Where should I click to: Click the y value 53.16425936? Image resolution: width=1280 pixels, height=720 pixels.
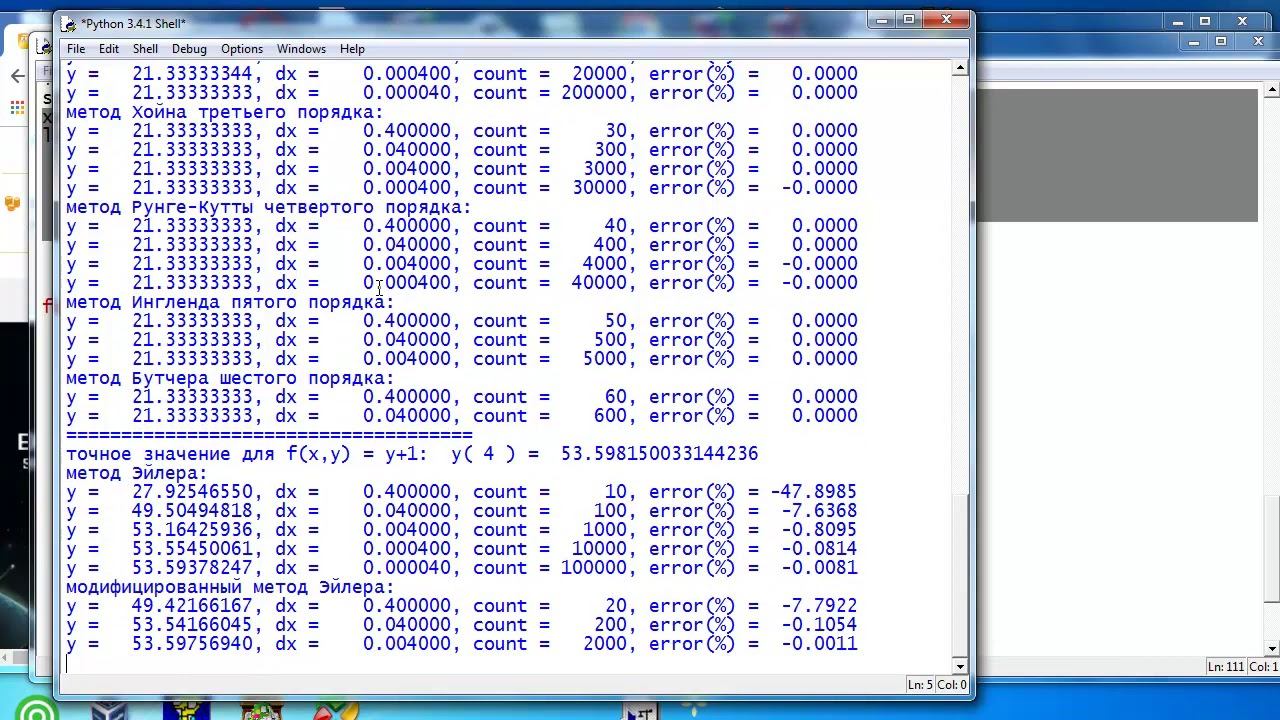[192, 530]
